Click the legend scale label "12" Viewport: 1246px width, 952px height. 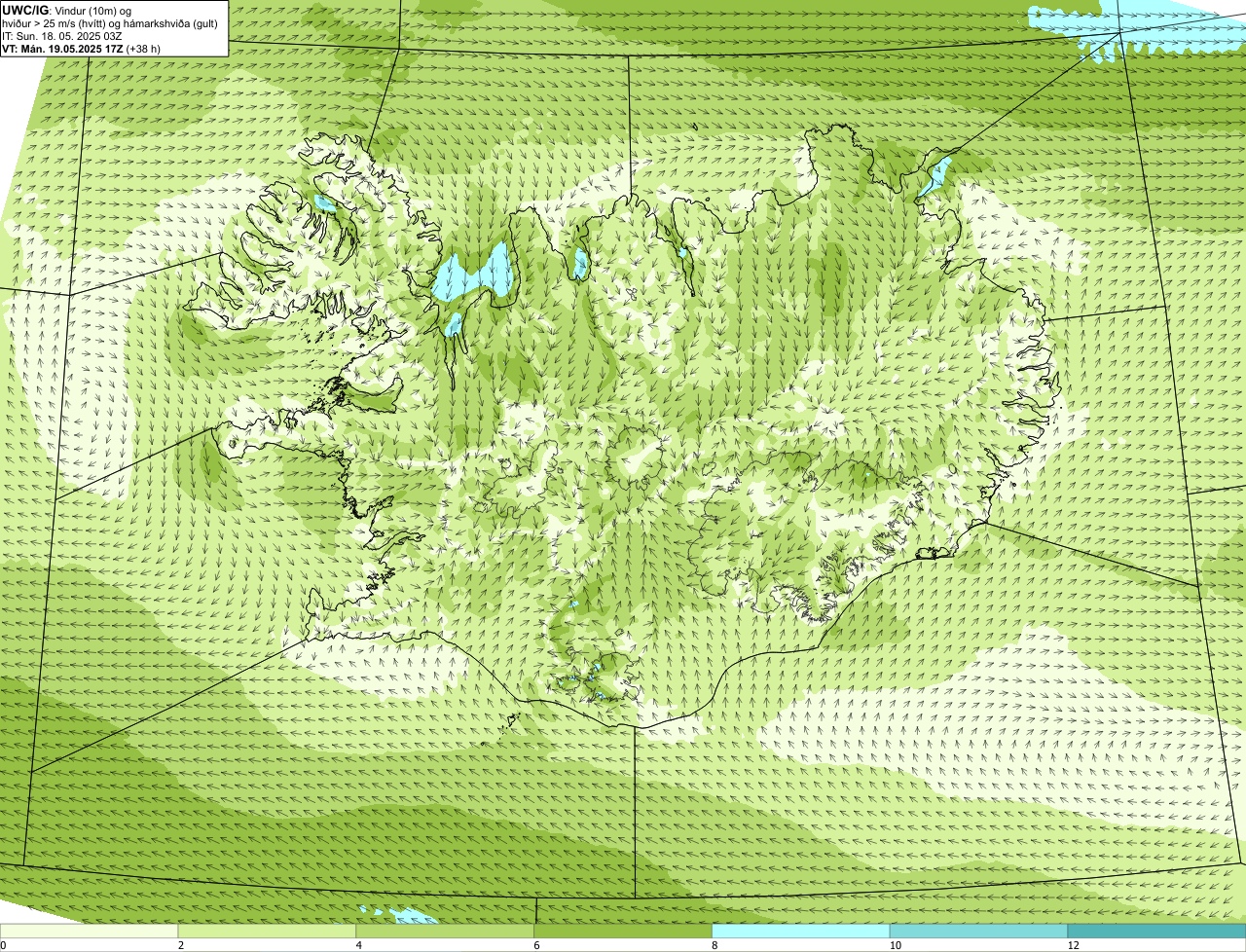[1072, 945]
